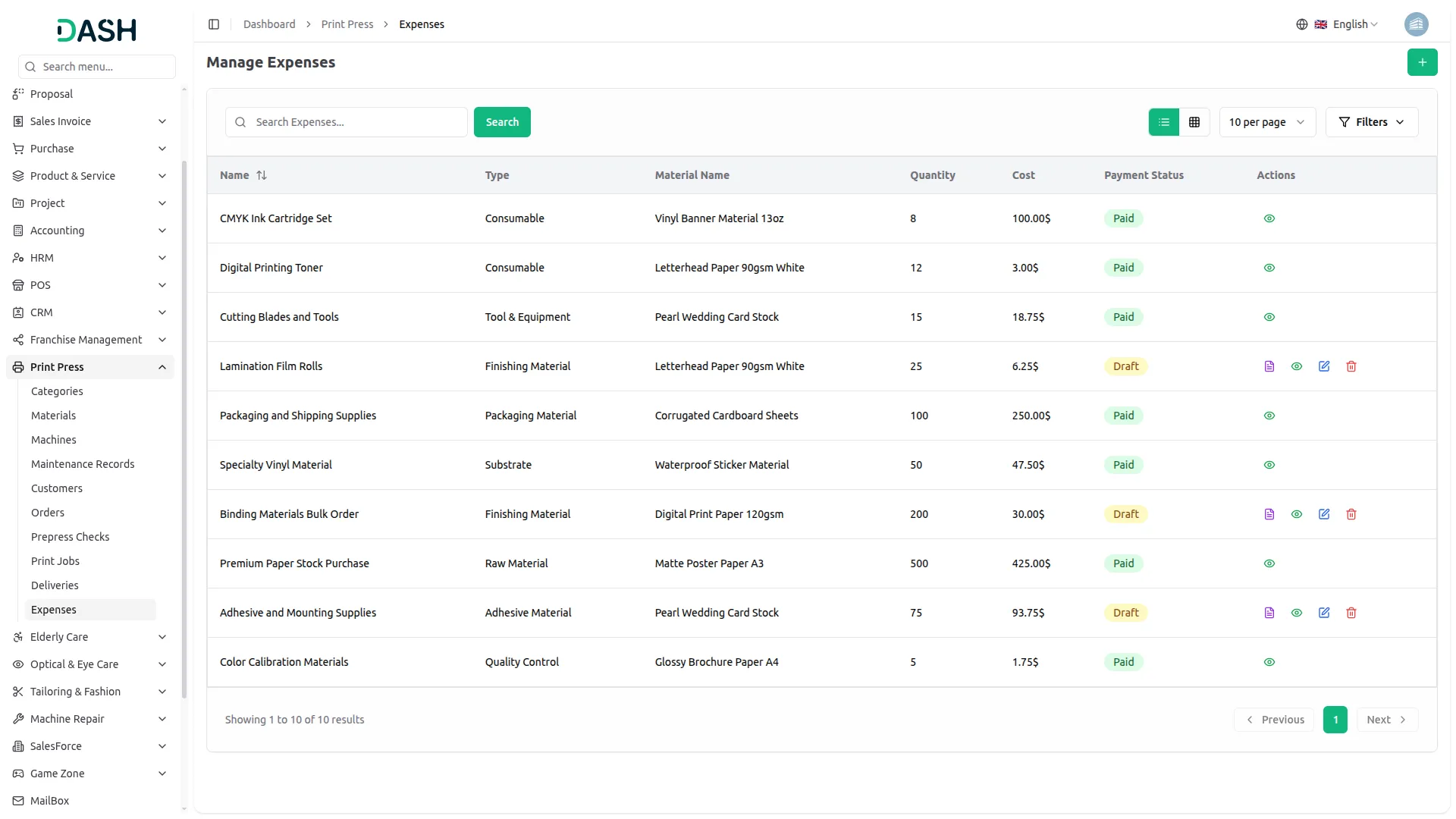Click the Draft status badge for Lamination Film Rolls
This screenshot has height=819, width=1456.
tap(1125, 366)
